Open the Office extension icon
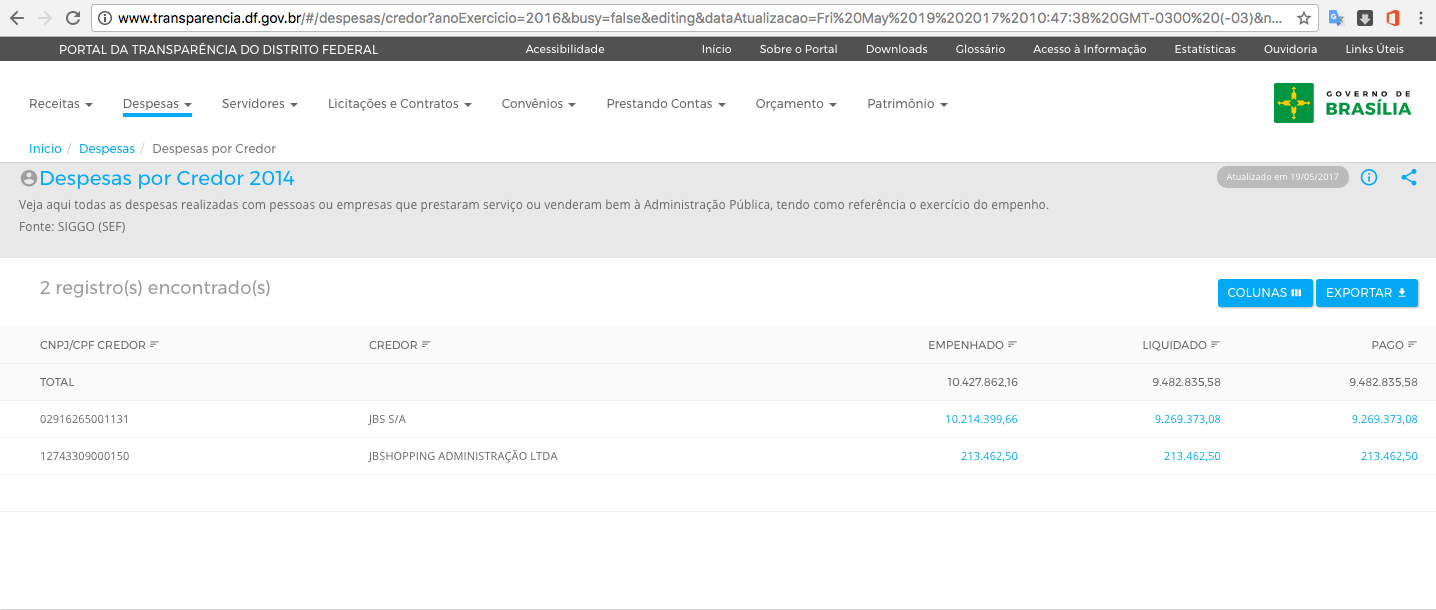The height and width of the screenshot is (610, 1436). click(1392, 18)
